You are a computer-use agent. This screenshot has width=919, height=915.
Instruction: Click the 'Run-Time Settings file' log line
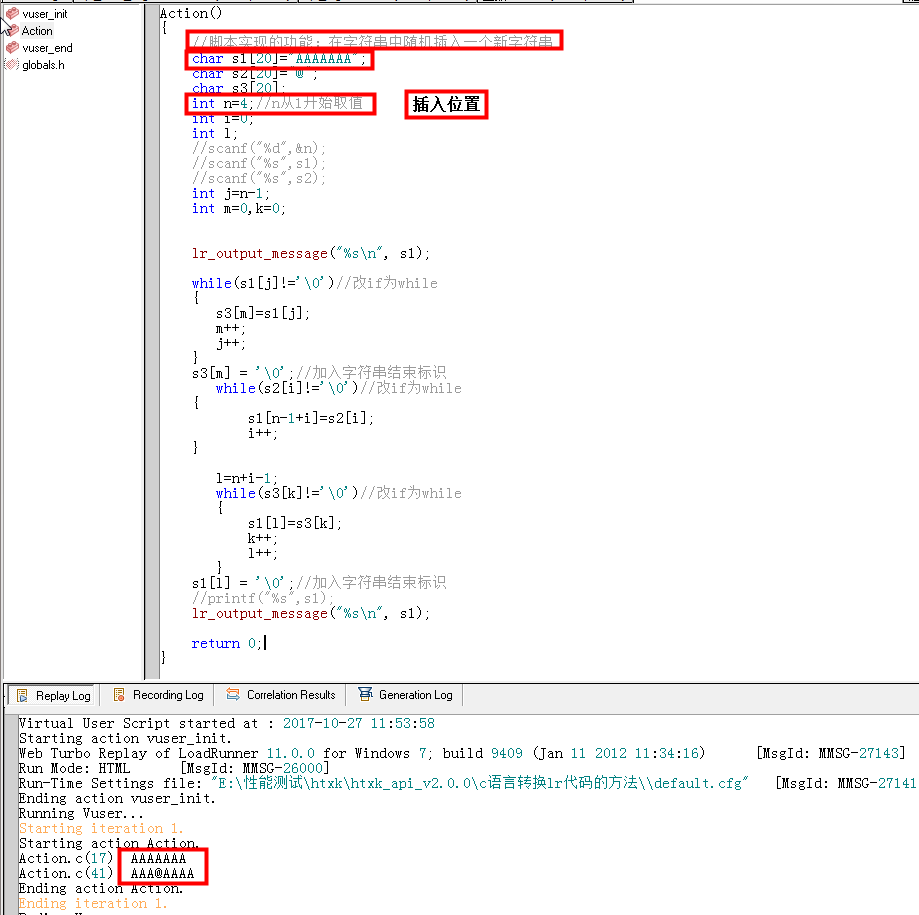(x=467, y=783)
